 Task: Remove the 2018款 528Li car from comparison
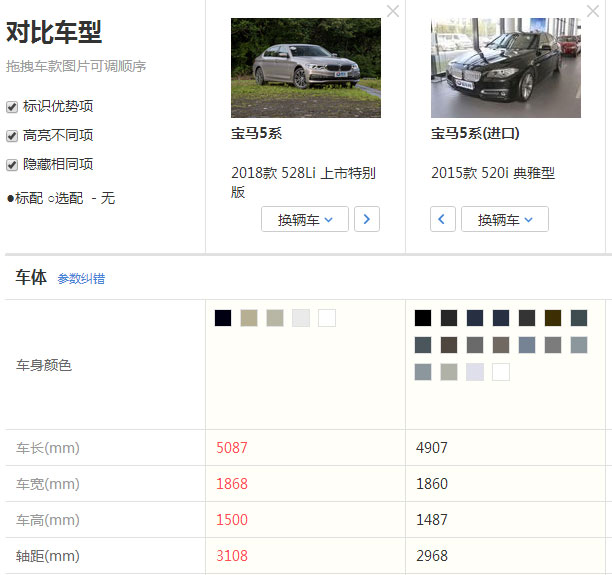click(393, 11)
